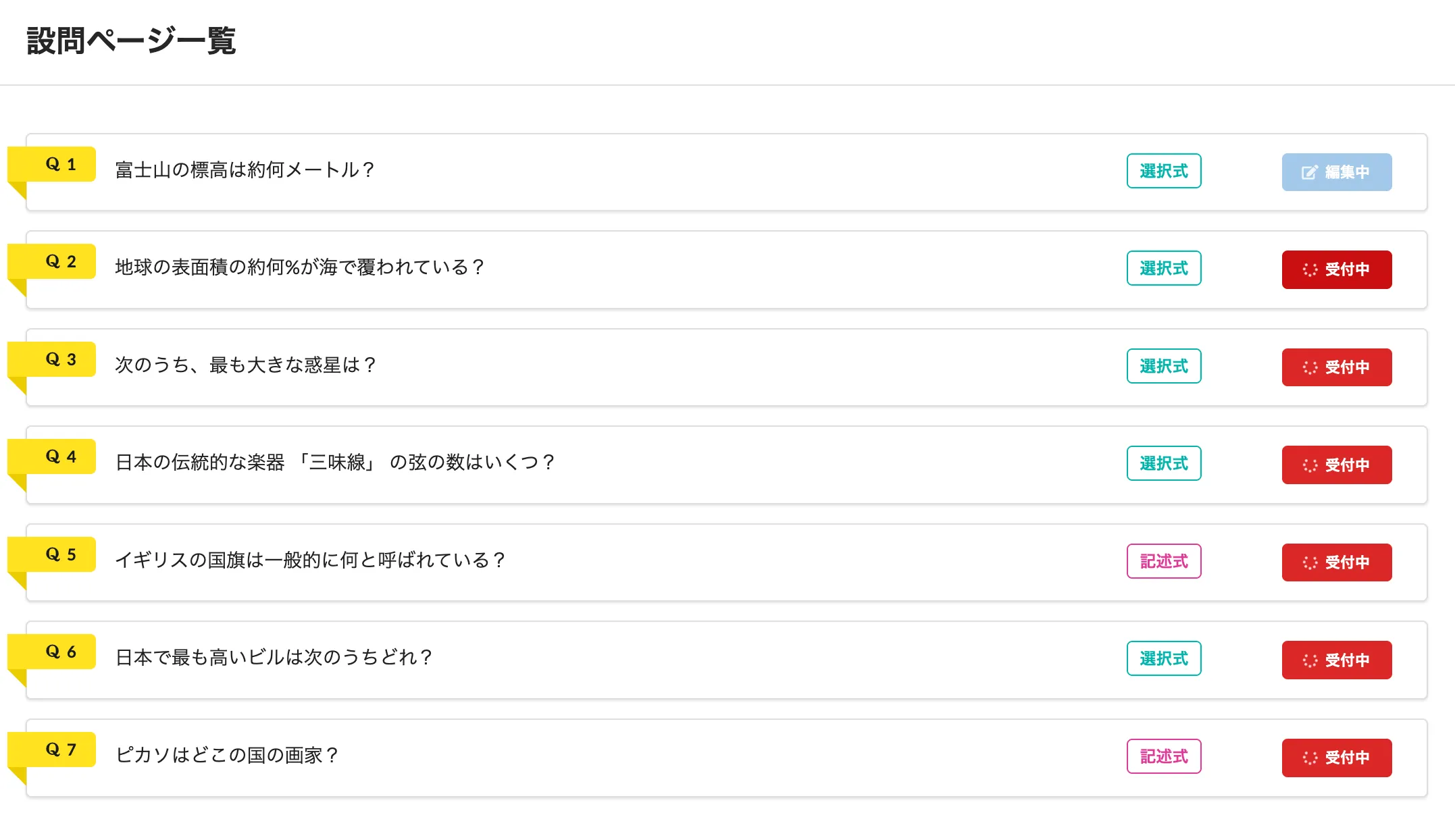Image resolution: width=1455 pixels, height=840 pixels.
Task: Select the 記述式 label on Q7
Action: click(1163, 756)
